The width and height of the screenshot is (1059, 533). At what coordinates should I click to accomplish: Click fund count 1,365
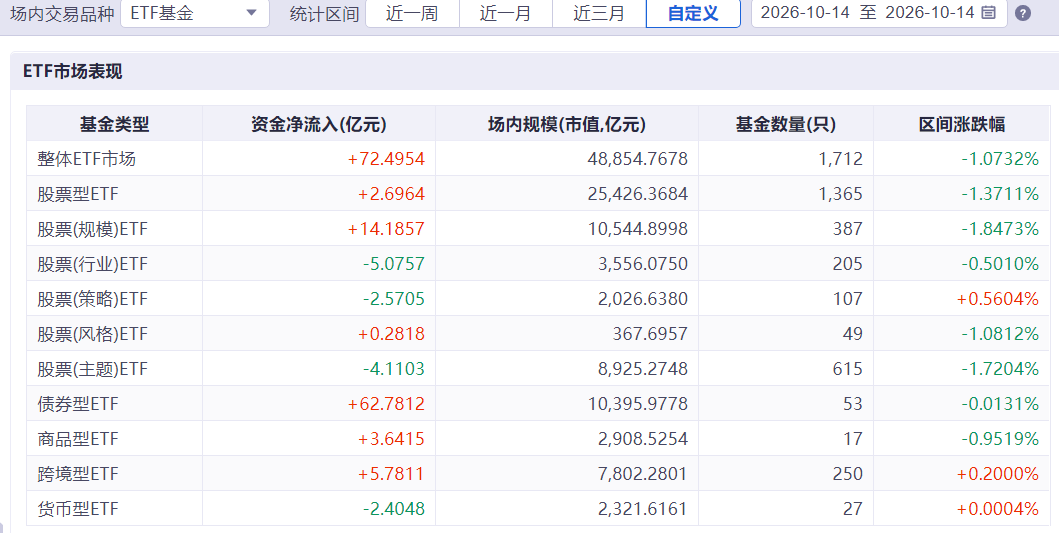[841, 194]
